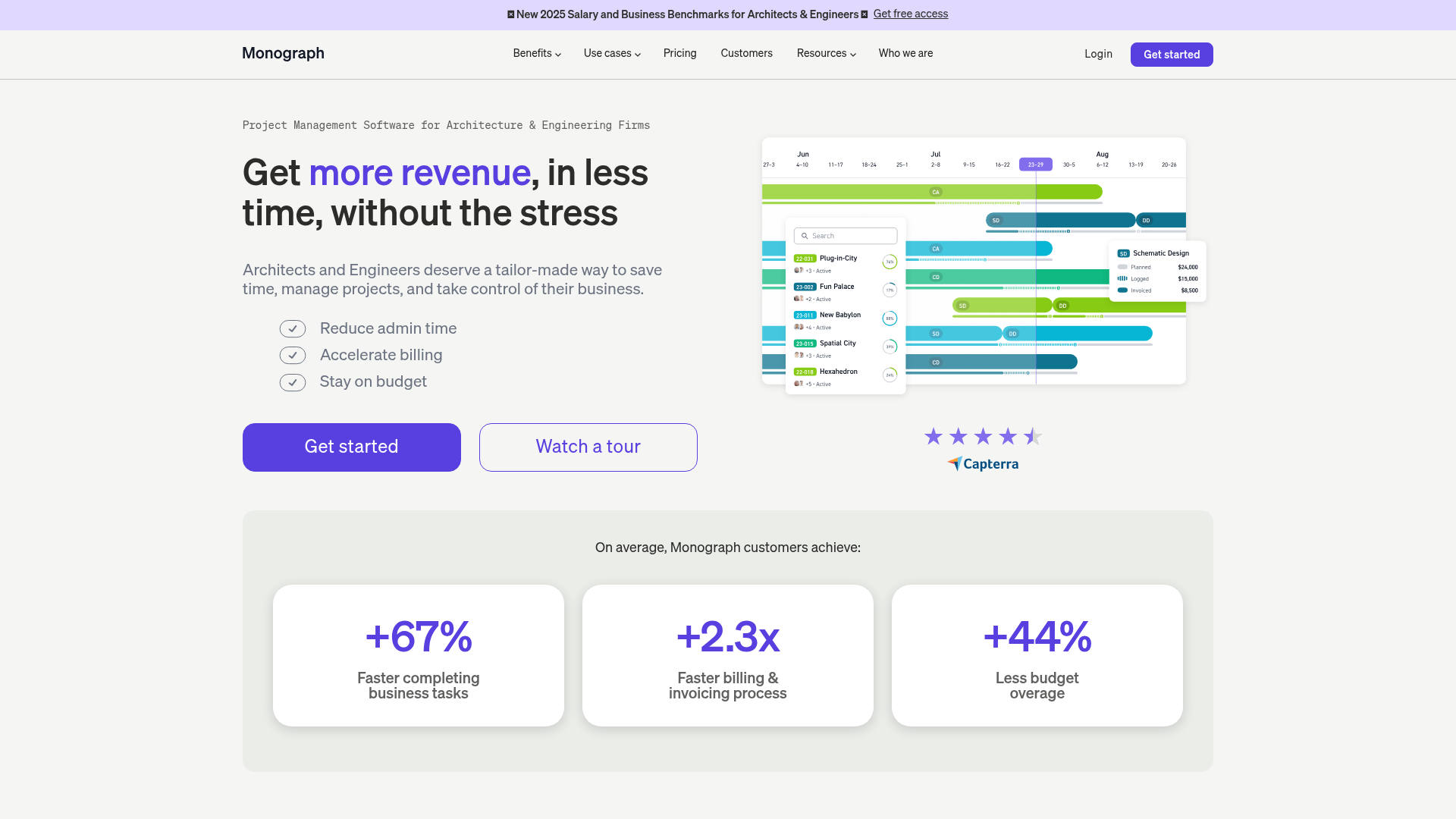Click the SD badge in the Schematic Design tooltip
Viewport: 1456px width, 819px height.
click(x=1122, y=253)
